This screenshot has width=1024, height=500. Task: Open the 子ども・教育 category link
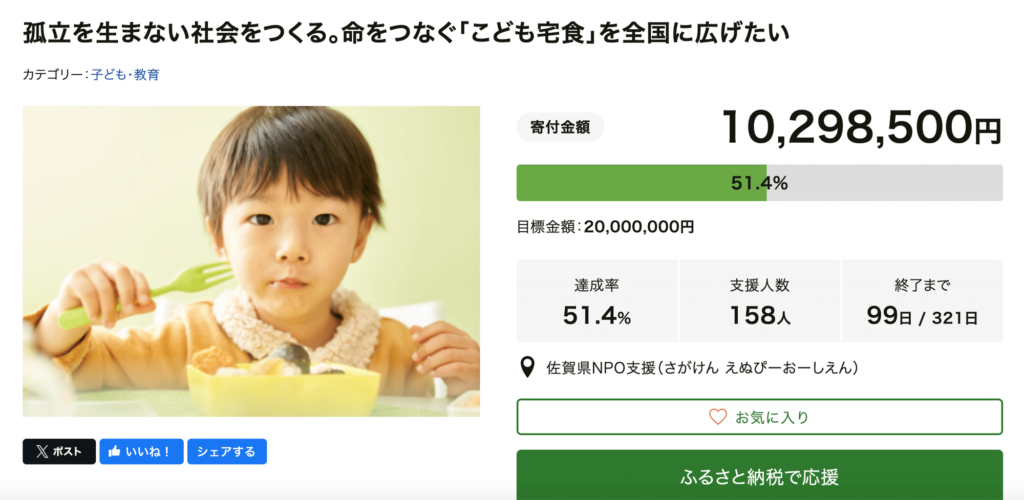[125, 74]
